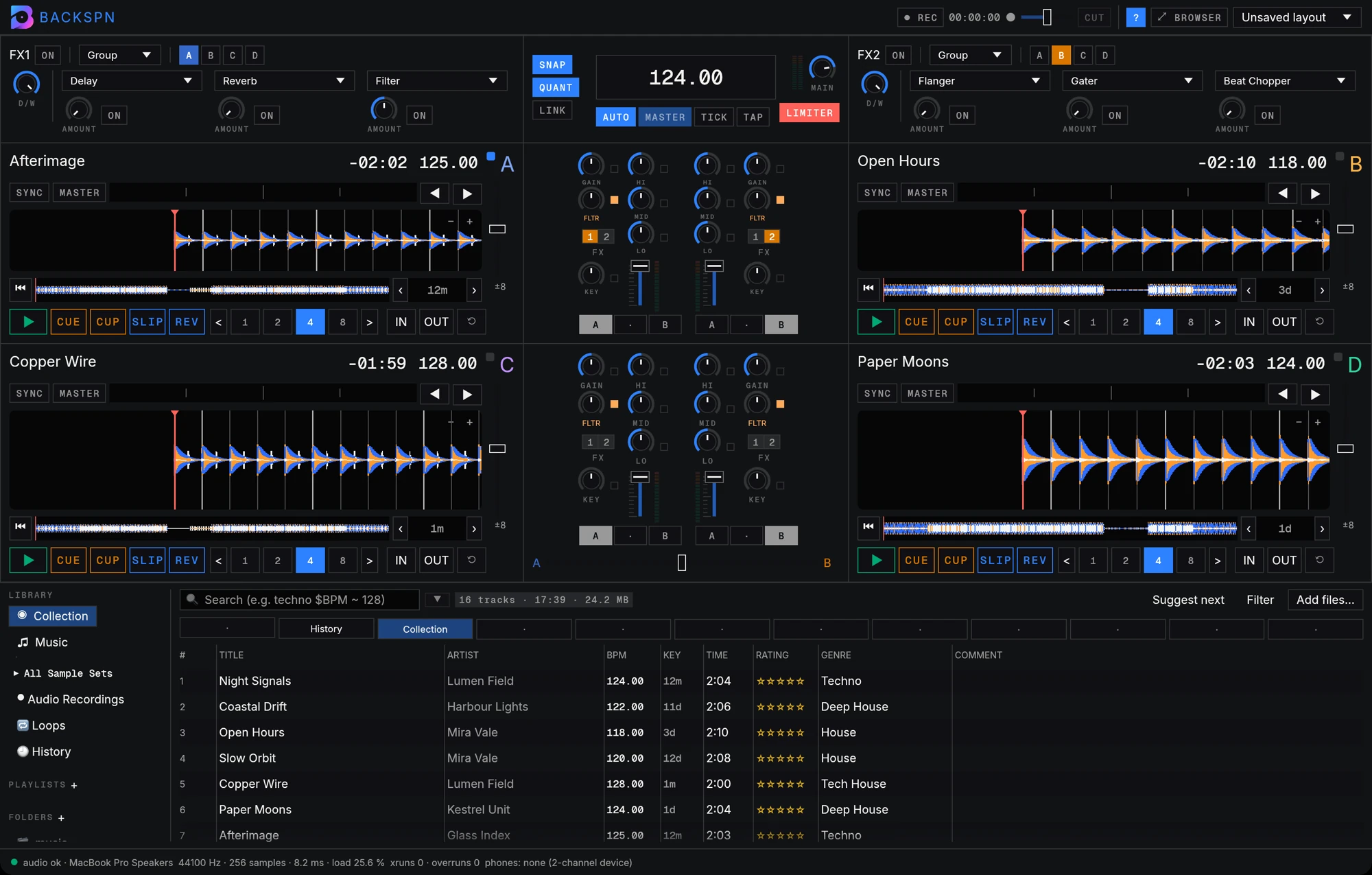Open the FX1 Delay effect dropdown
Image resolution: width=1372 pixels, height=875 pixels.
(x=132, y=81)
